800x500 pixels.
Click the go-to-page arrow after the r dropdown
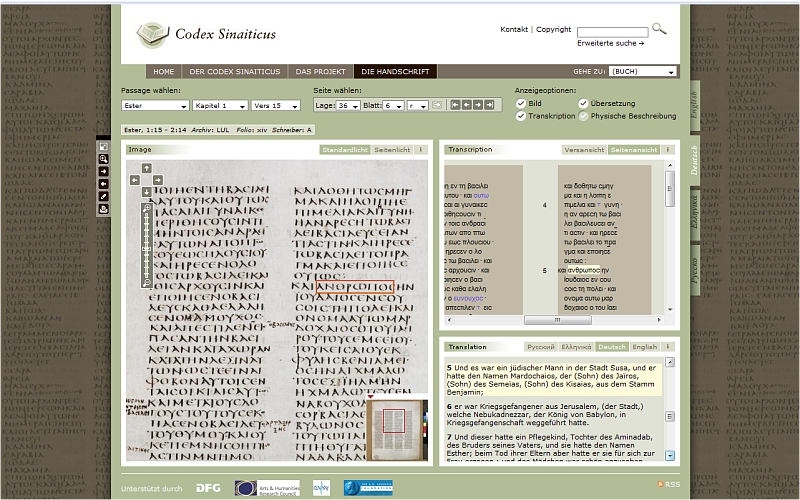pos(437,105)
